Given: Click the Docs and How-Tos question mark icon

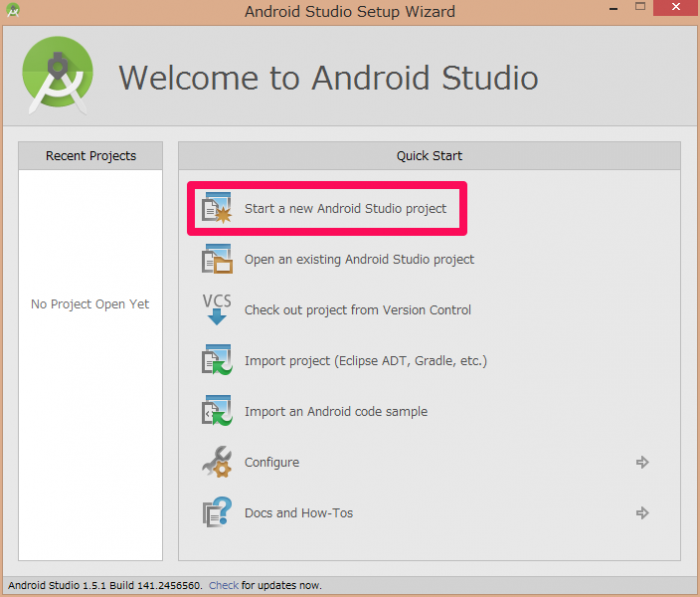Looking at the screenshot, I should (x=217, y=512).
